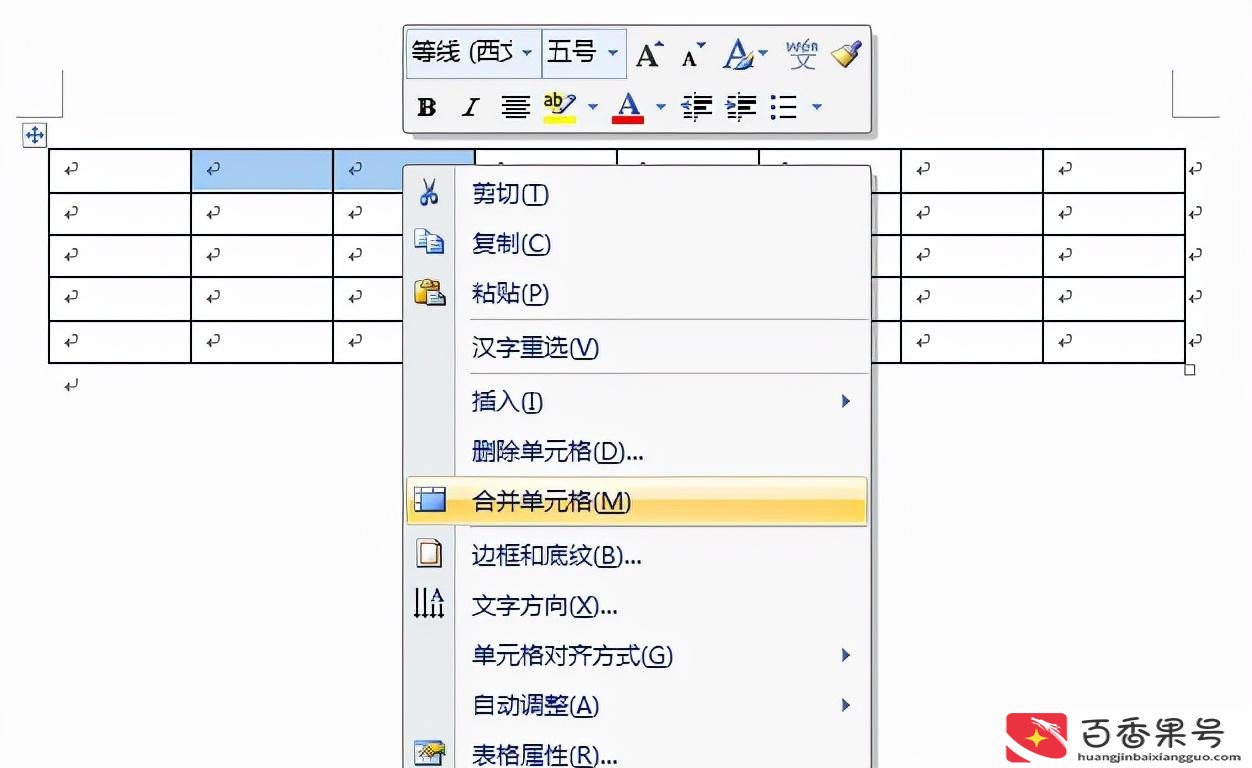The height and width of the screenshot is (768, 1252).
Task: Grow font size with large A icon
Action: click(x=650, y=54)
